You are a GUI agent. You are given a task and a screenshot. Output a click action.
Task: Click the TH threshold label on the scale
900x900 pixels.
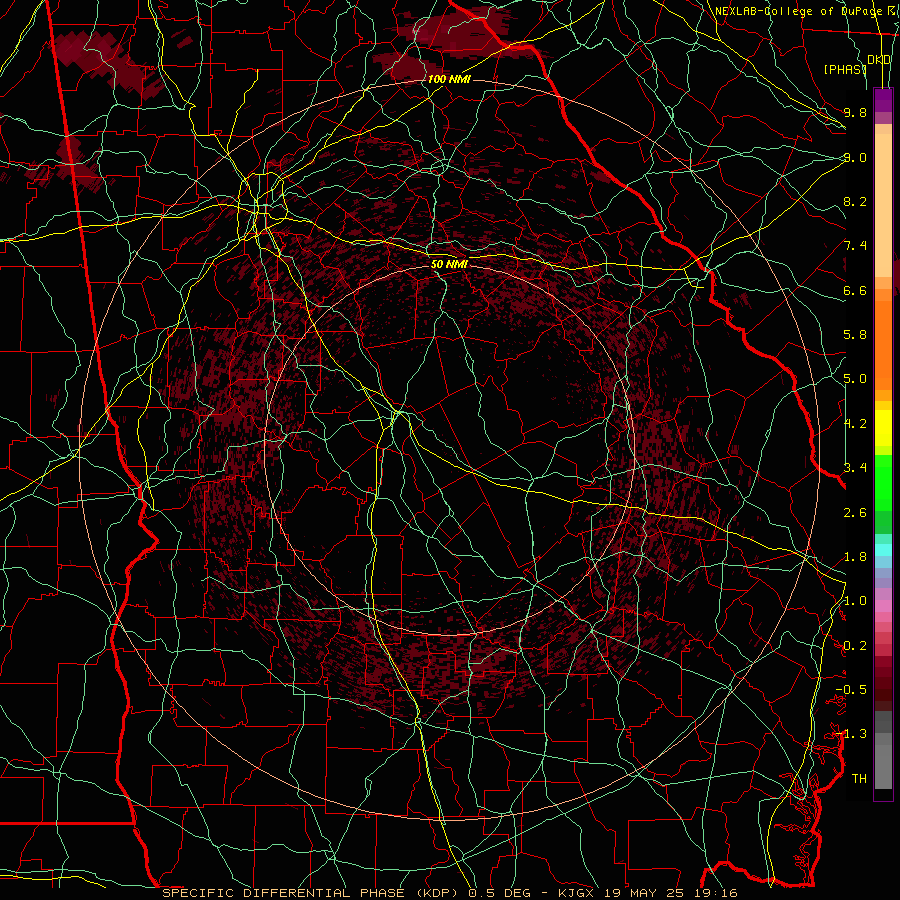coord(859,779)
